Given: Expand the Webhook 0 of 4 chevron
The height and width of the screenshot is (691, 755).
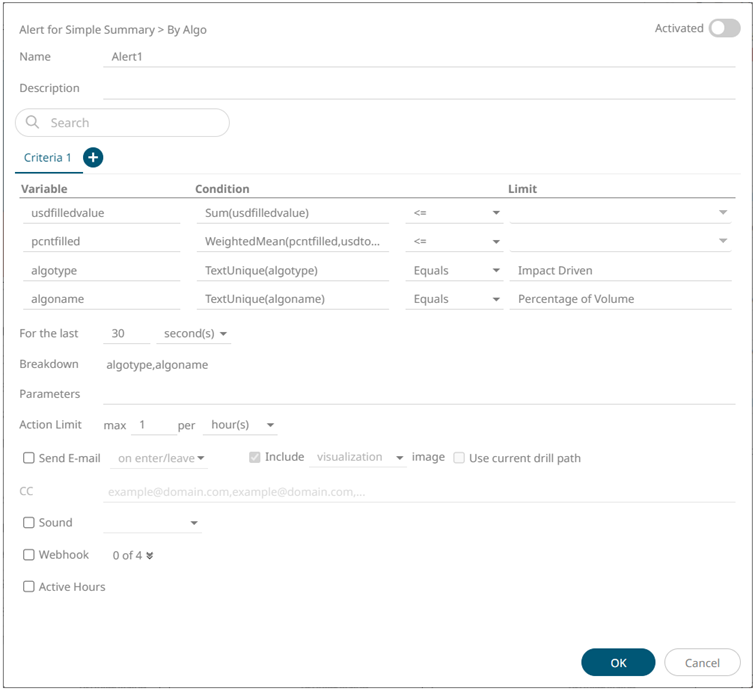Looking at the screenshot, I should tap(150, 555).
